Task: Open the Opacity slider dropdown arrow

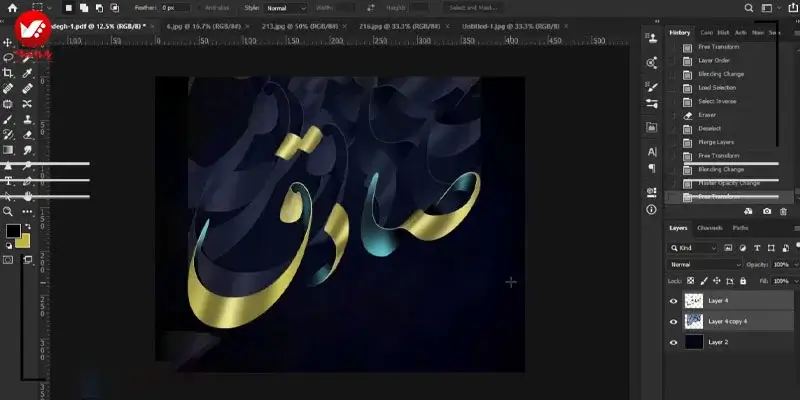Action: (796, 265)
